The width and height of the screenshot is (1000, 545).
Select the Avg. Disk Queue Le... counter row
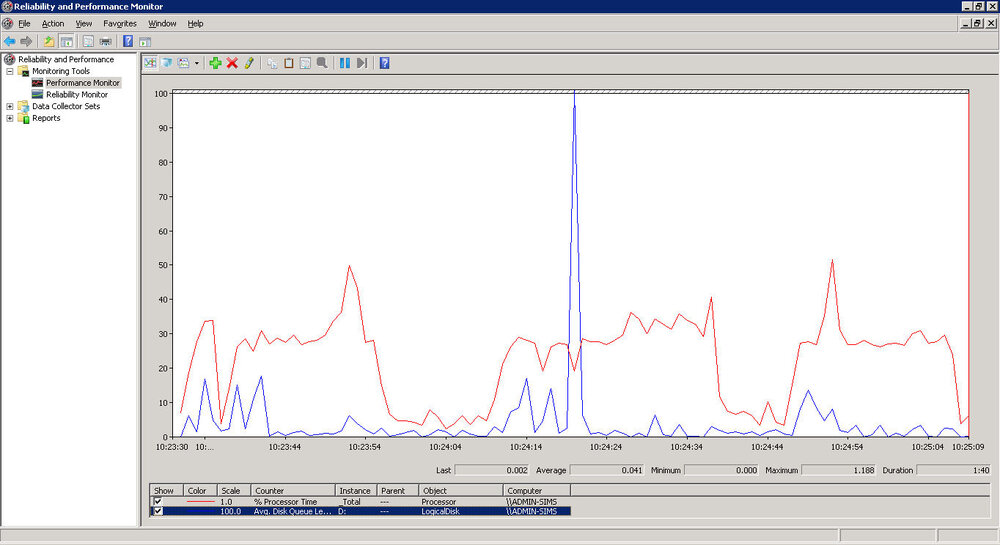[x=360, y=511]
